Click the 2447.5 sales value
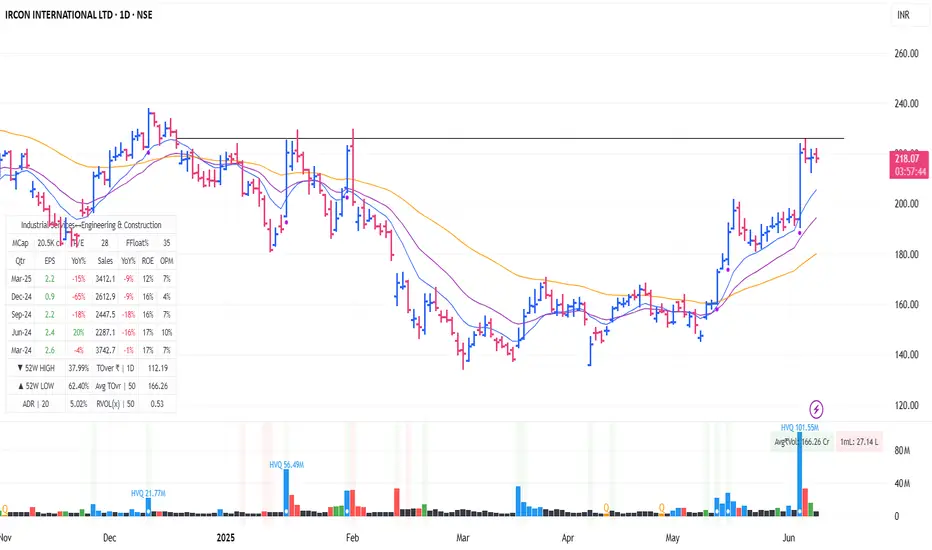Viewport: 932px width, 550px height. coord(105,314)
